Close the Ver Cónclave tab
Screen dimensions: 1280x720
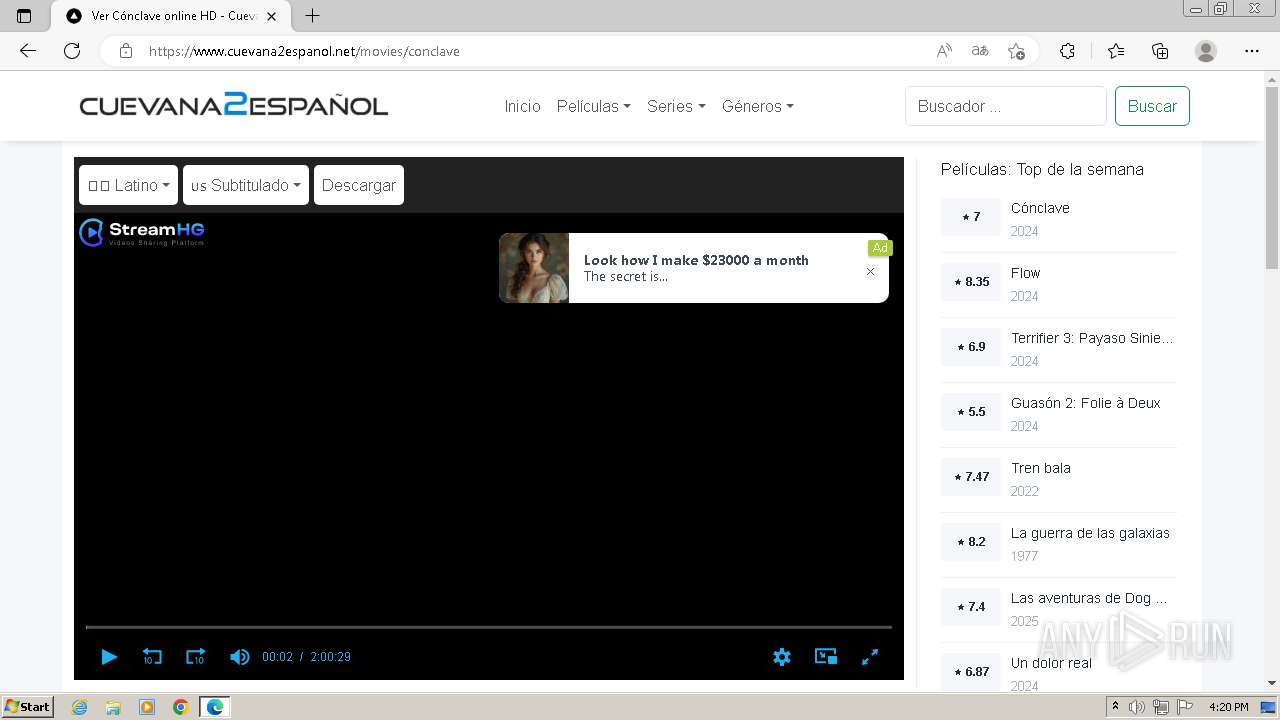[272, 16]
